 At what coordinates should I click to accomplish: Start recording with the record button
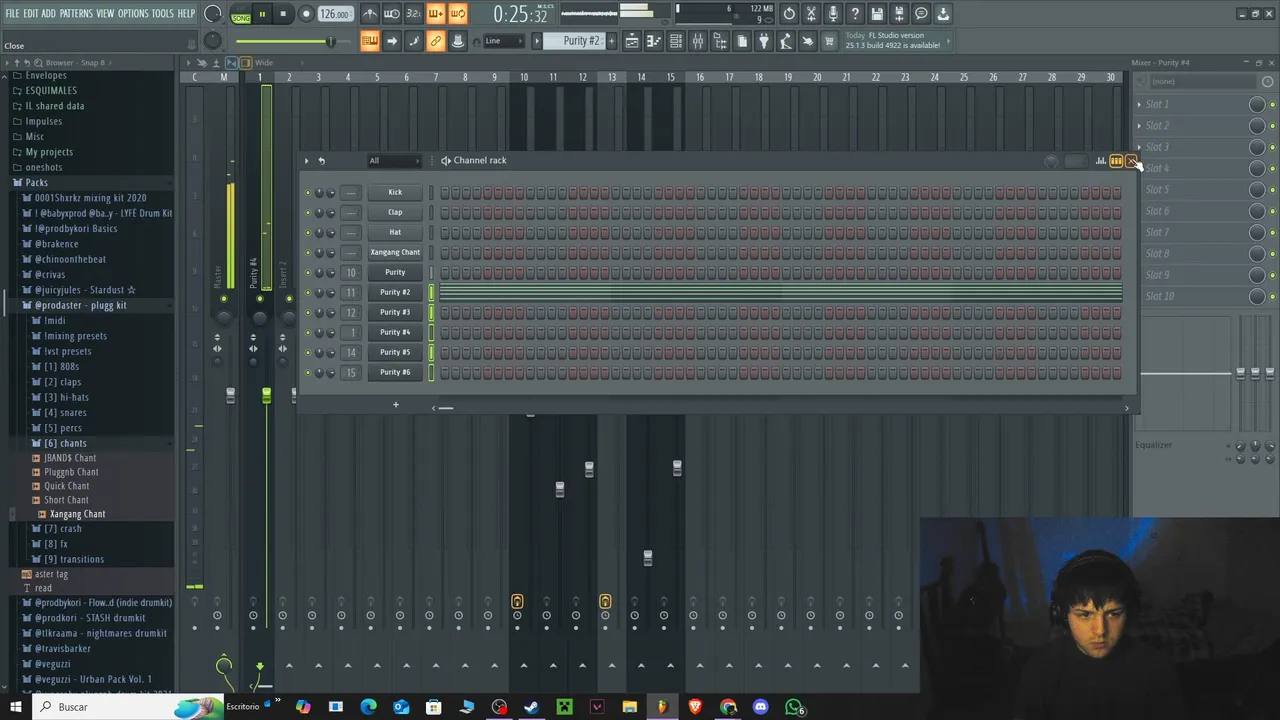coord(306,14)
